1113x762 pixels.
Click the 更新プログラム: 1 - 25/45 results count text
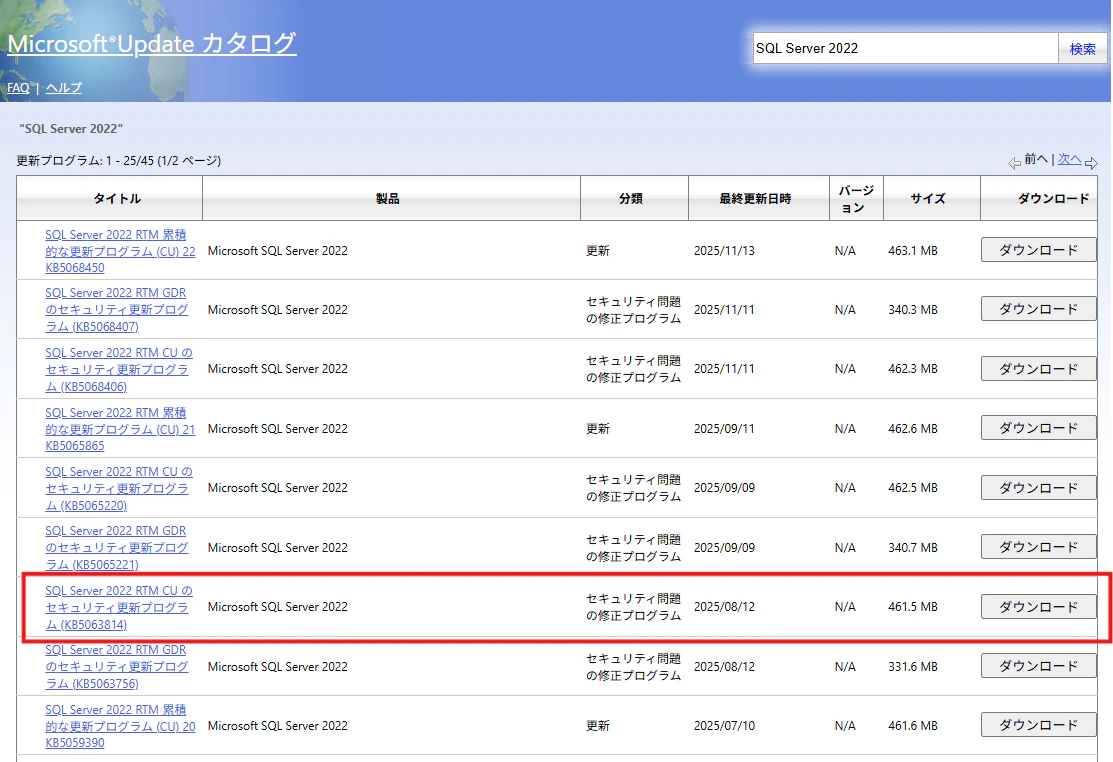tap(119, 161)
